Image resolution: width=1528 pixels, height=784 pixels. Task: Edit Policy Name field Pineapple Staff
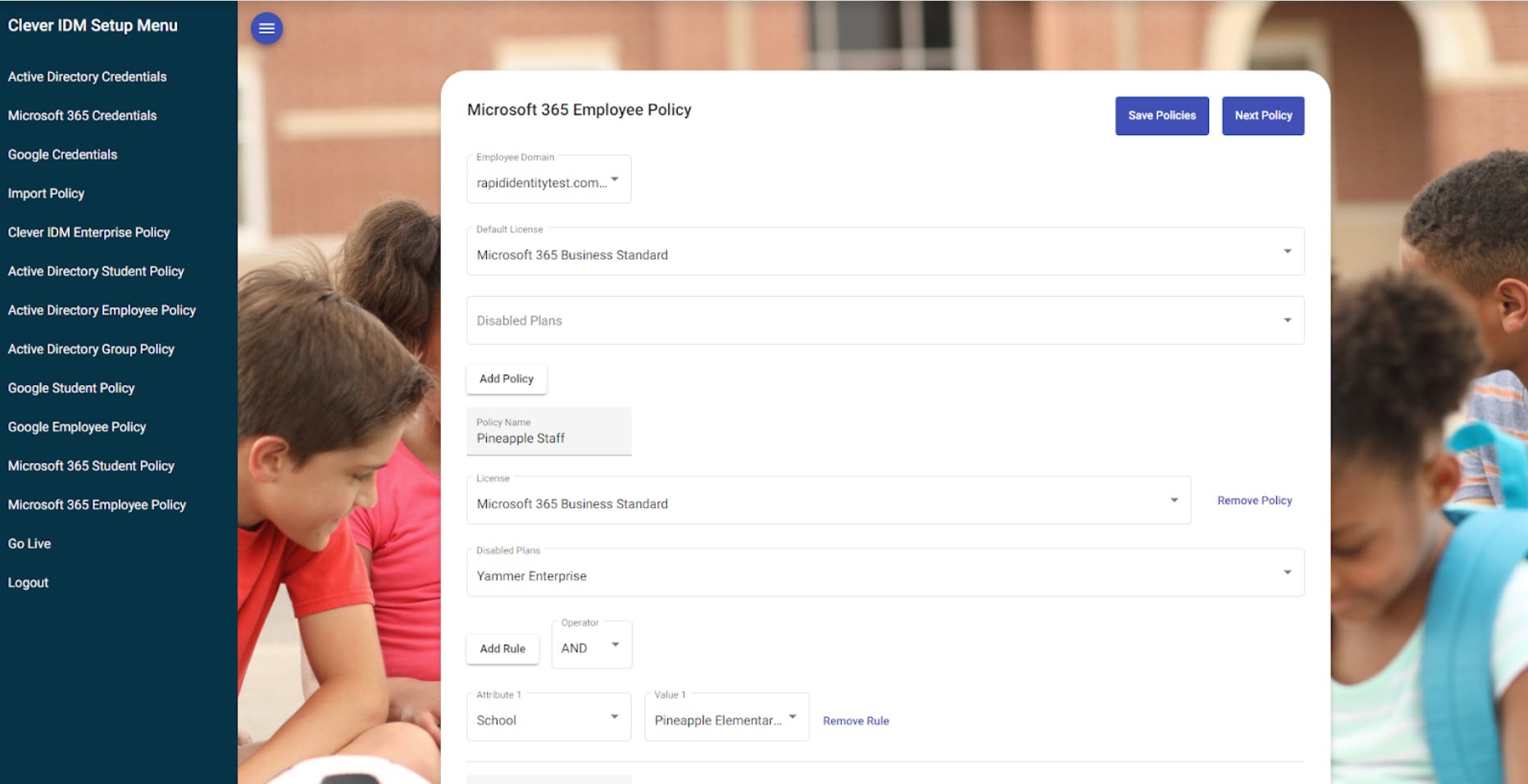[548, 432]
